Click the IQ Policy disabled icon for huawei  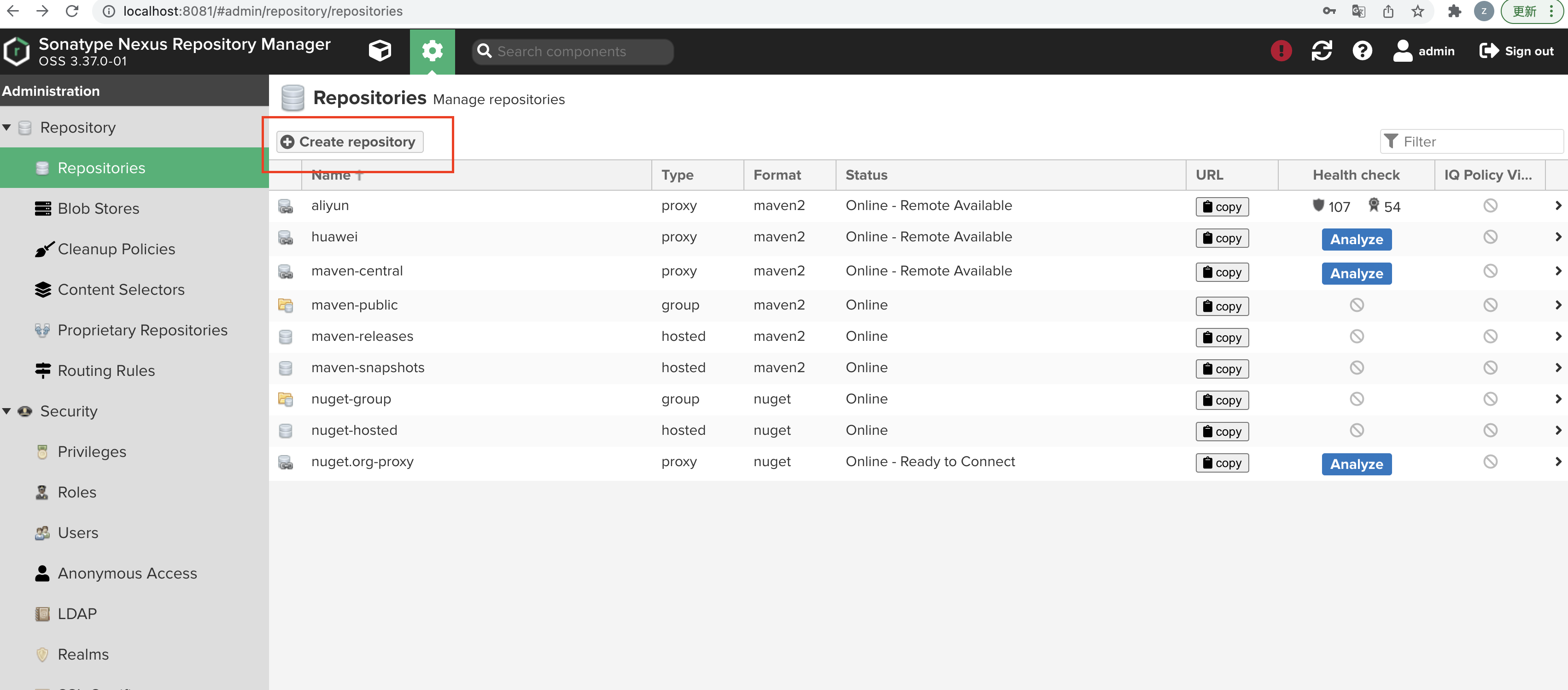1490,237
